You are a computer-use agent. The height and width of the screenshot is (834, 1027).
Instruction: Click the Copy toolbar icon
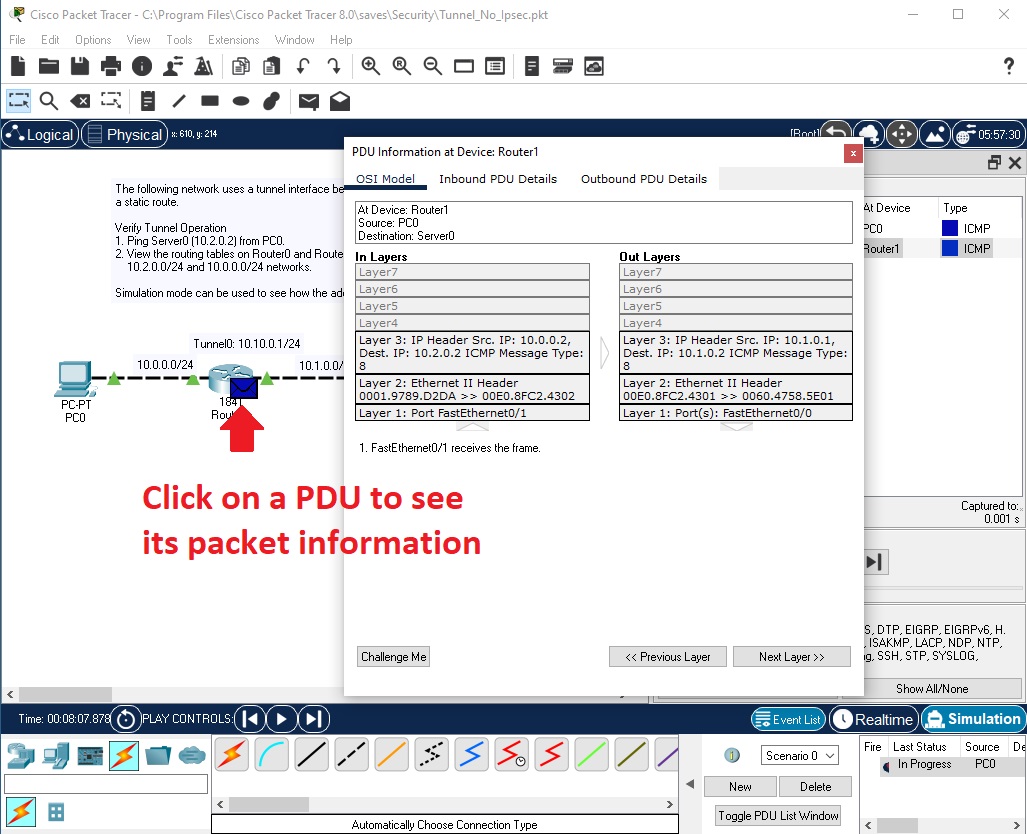[241, 66]
